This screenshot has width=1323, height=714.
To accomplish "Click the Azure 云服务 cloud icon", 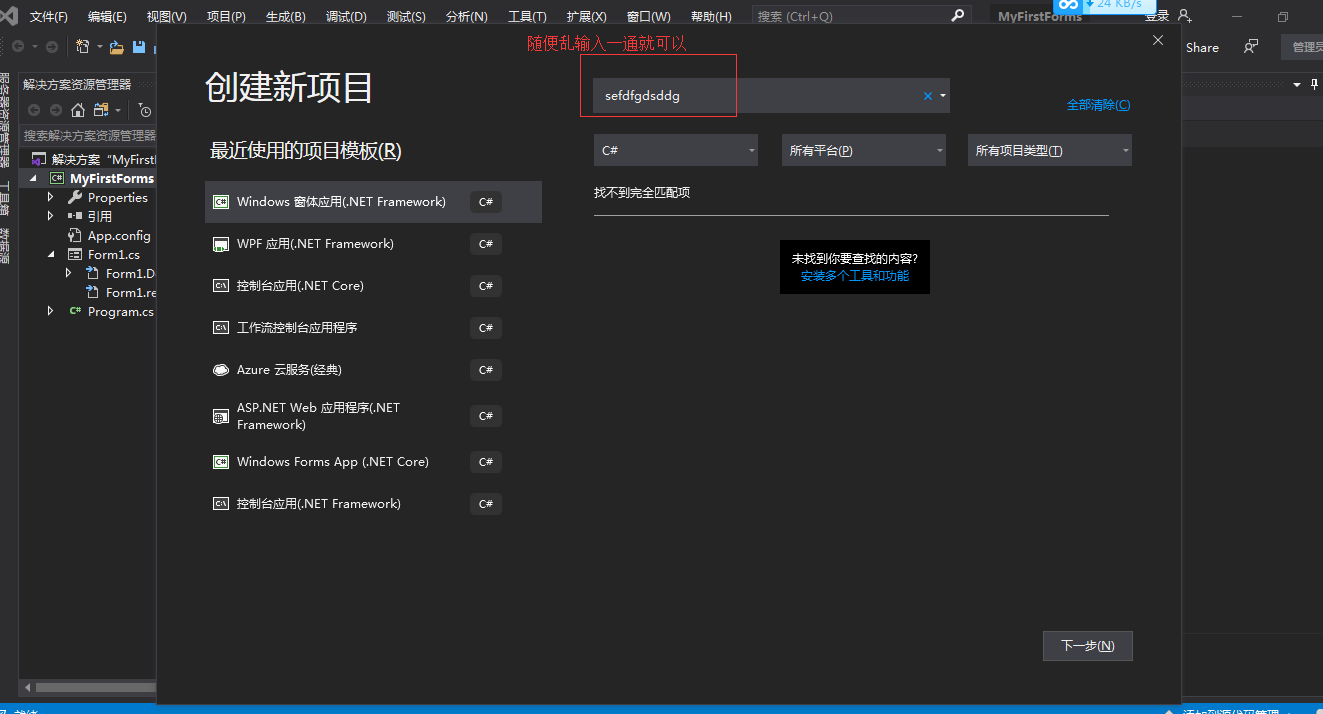I will pos(221,370).
